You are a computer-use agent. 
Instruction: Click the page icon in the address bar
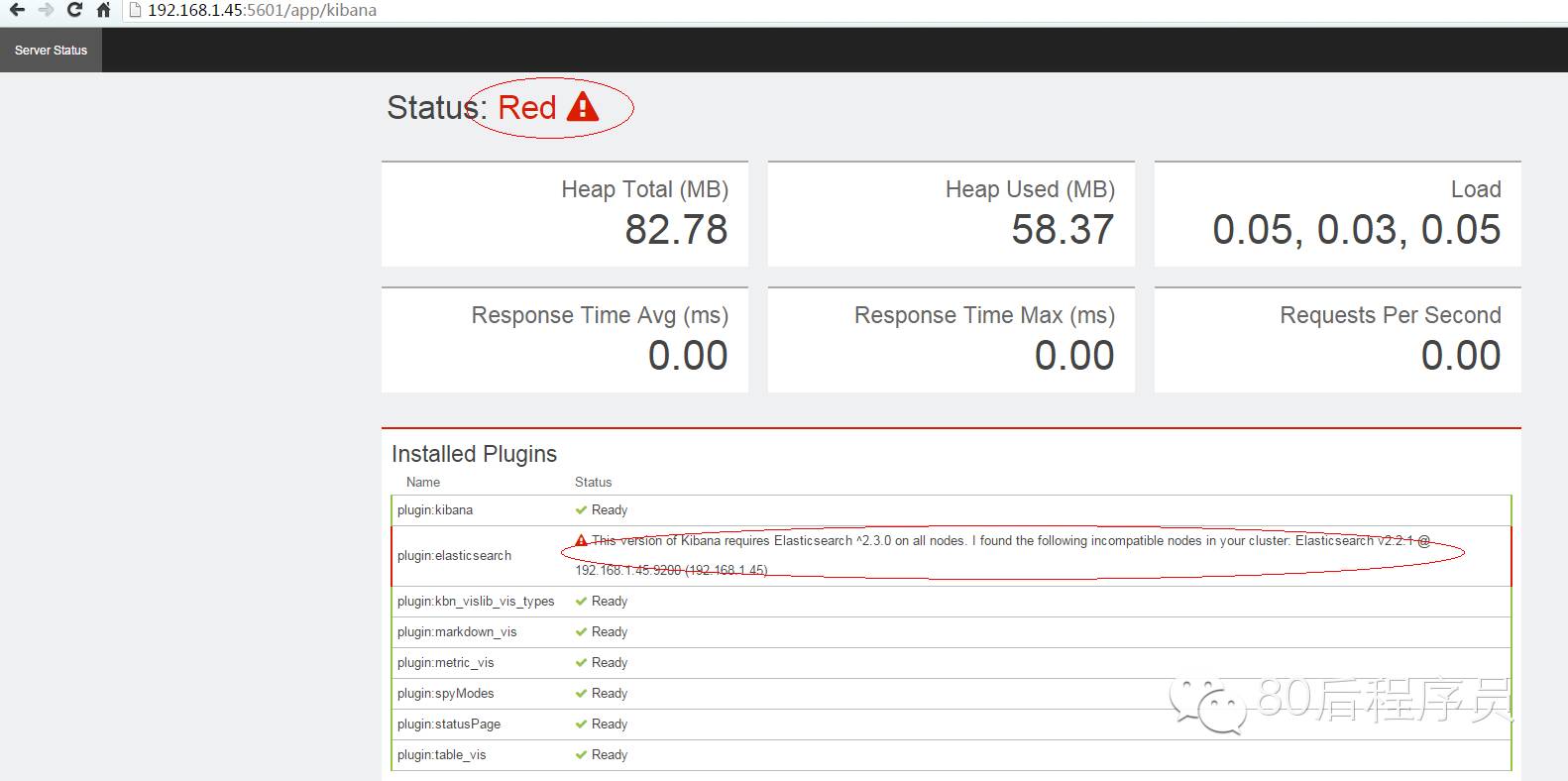point(136,10)
